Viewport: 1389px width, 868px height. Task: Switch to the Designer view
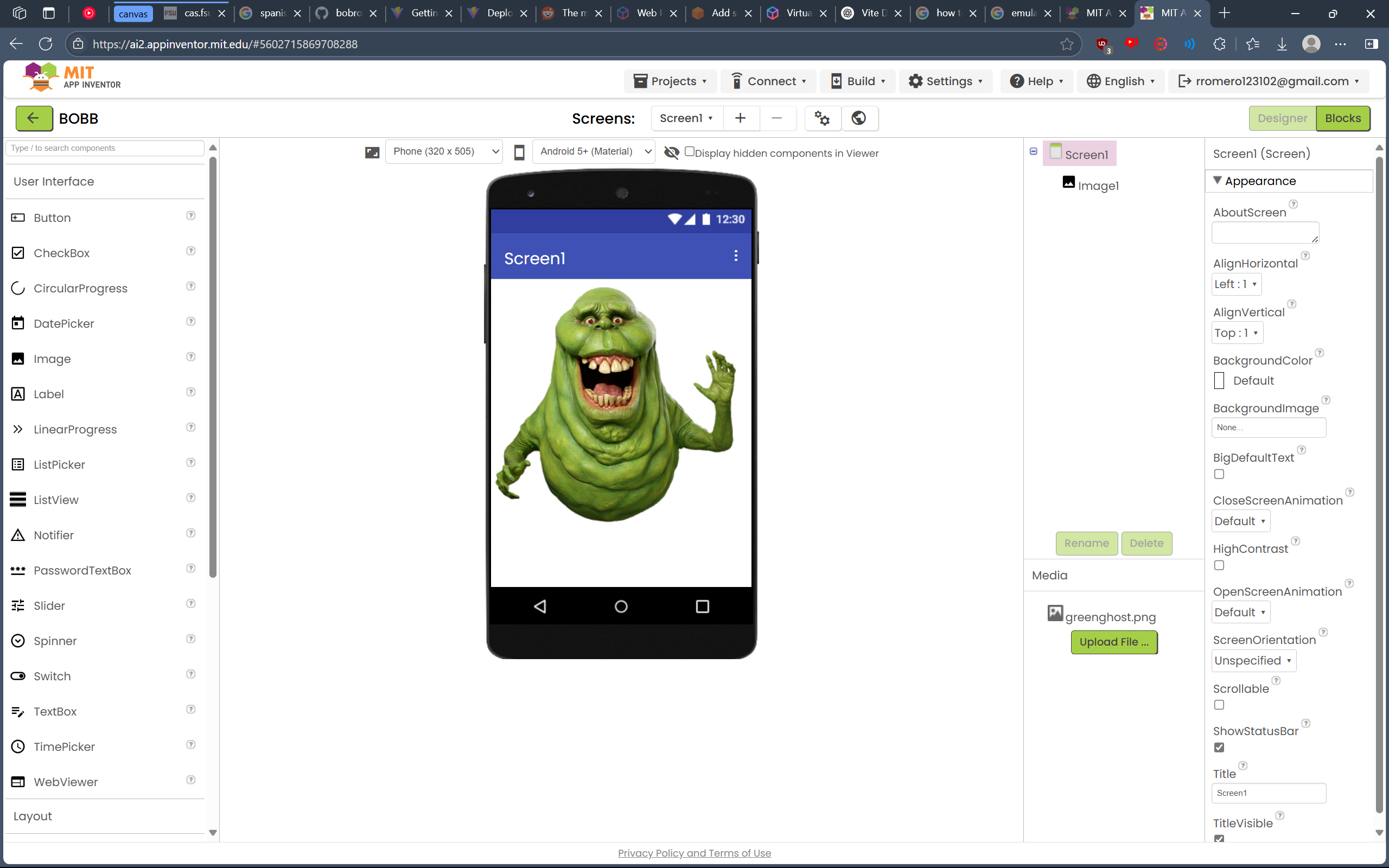[1282, 118]
